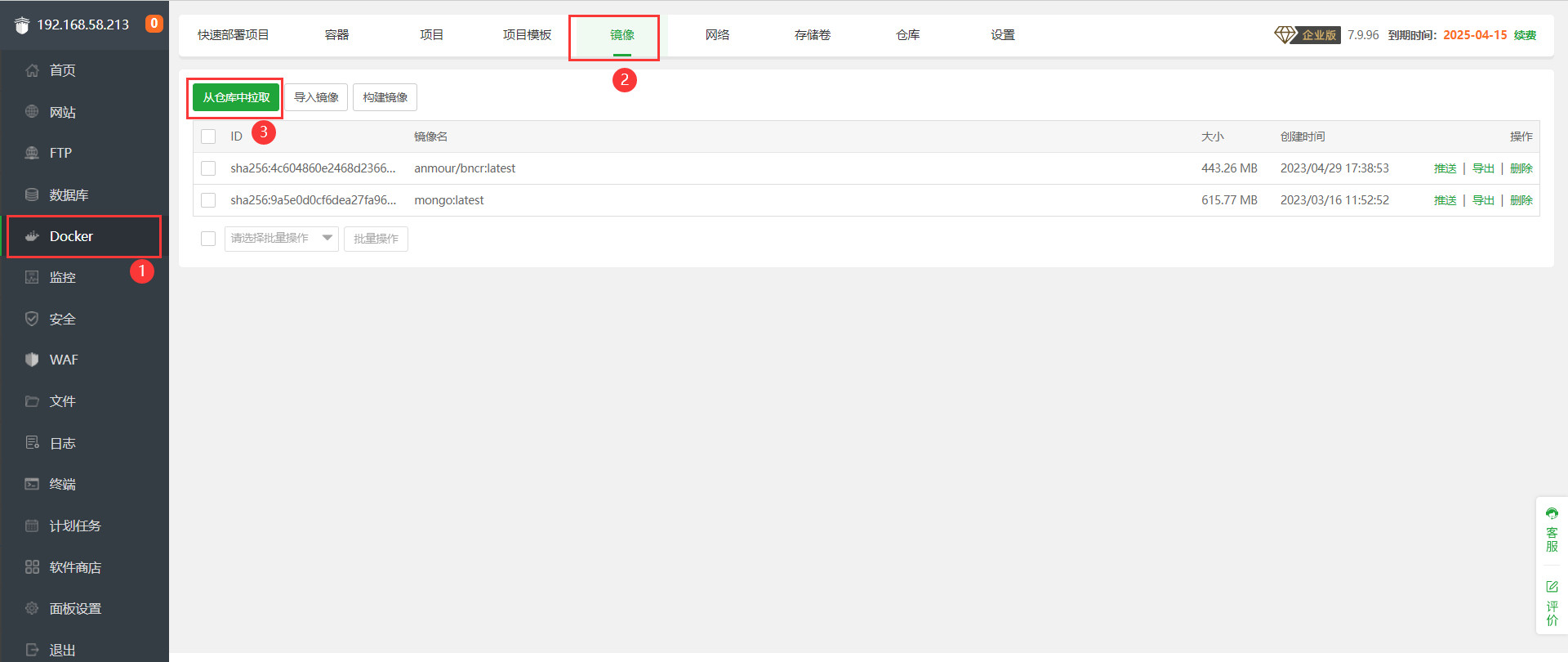
Task: Click 推送 for mongo:latest
Action: pyautogui.click(x=1445, y=200)
